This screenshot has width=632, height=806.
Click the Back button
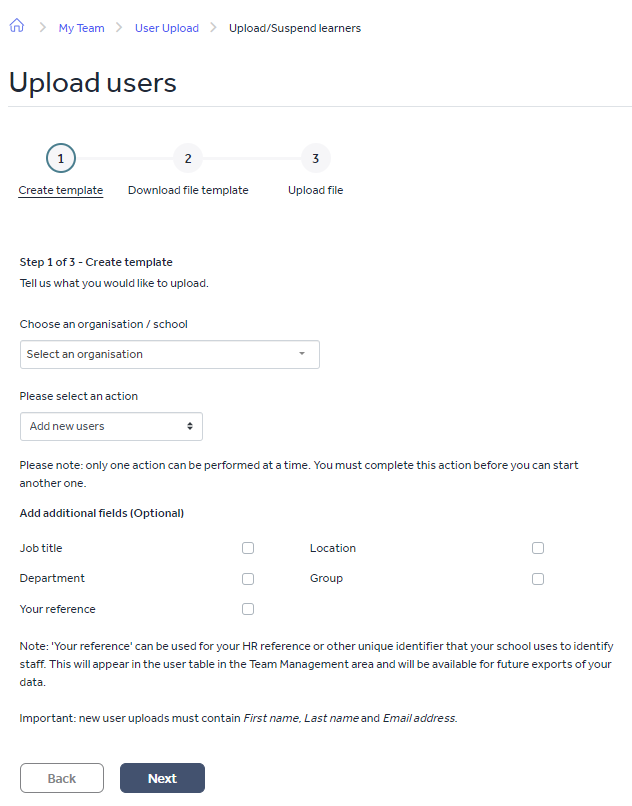[61, 778]
